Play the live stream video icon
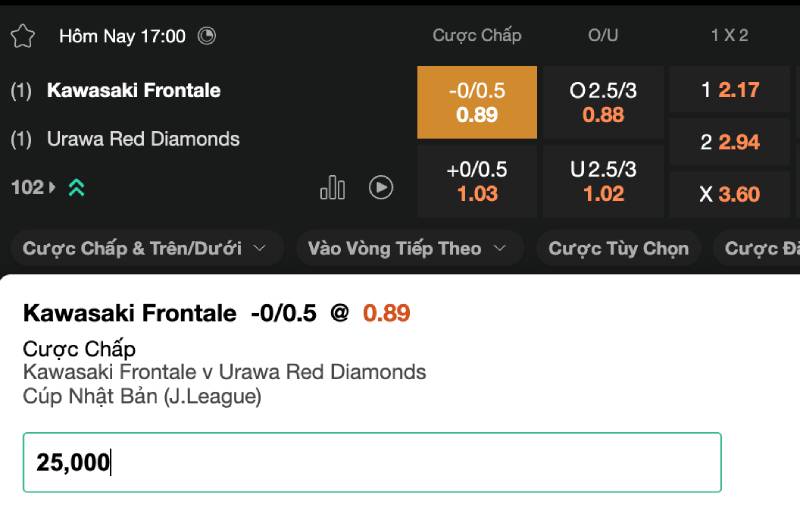 381,187
